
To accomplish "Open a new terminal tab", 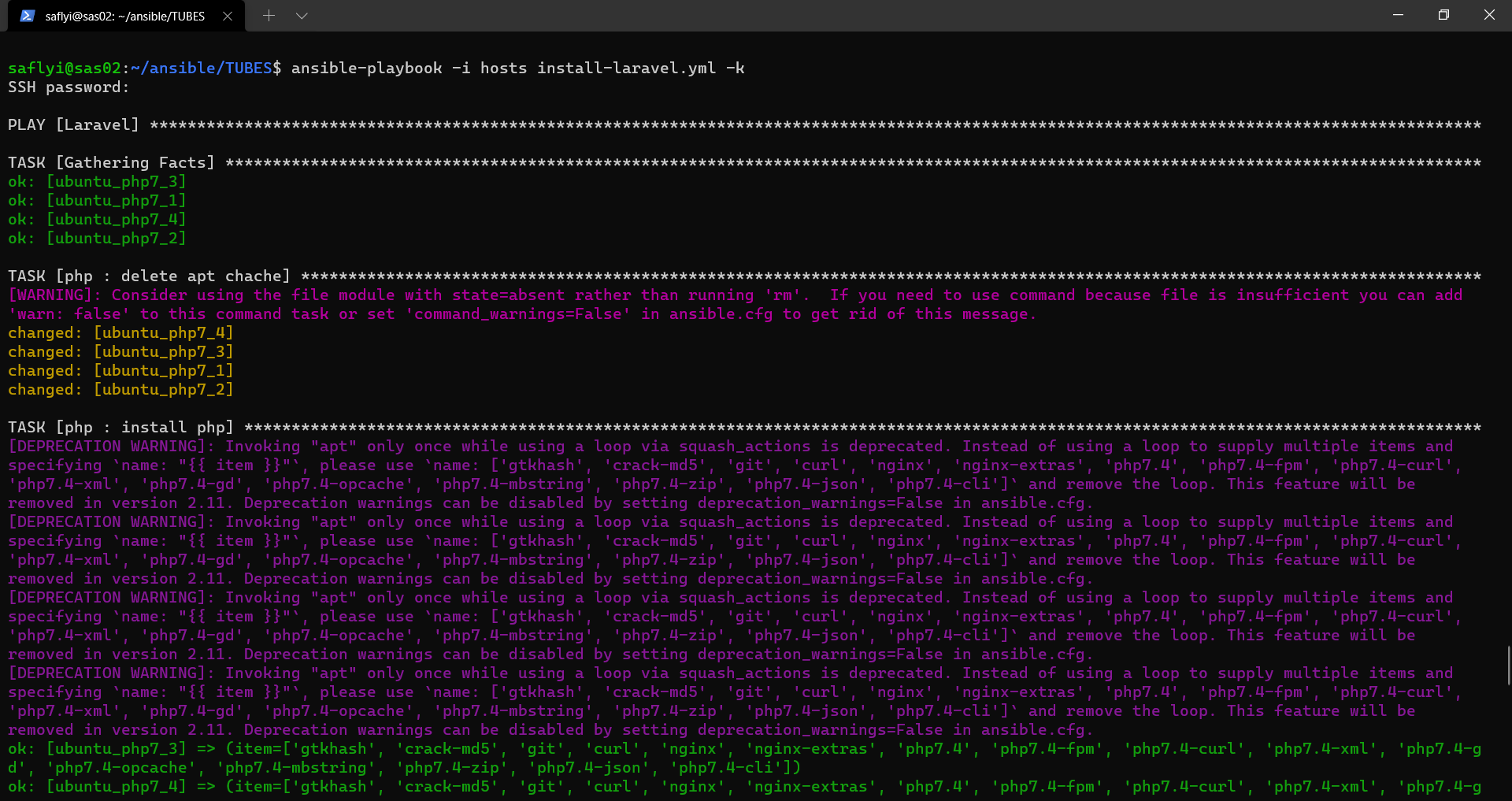I will (269, 16).
